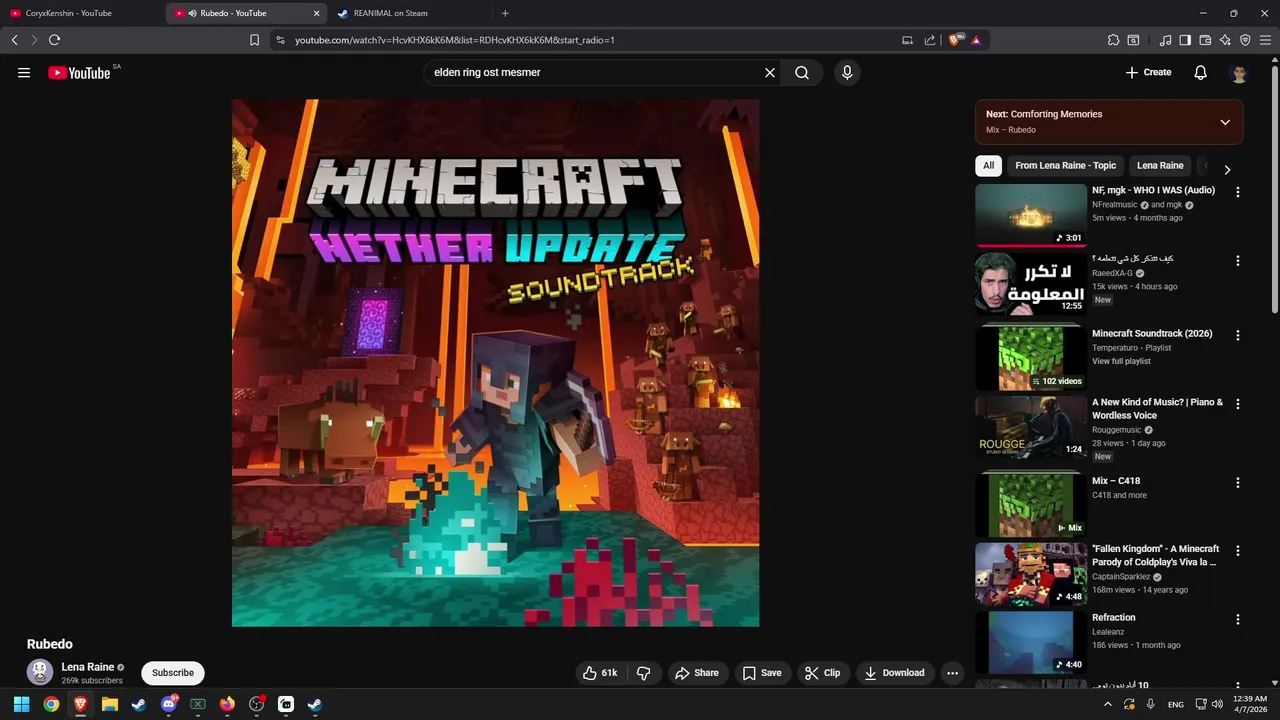Screen dimensions: 1280x720
Task: Open the Brave VPN shield icon
Action: tap(1245, 40)
